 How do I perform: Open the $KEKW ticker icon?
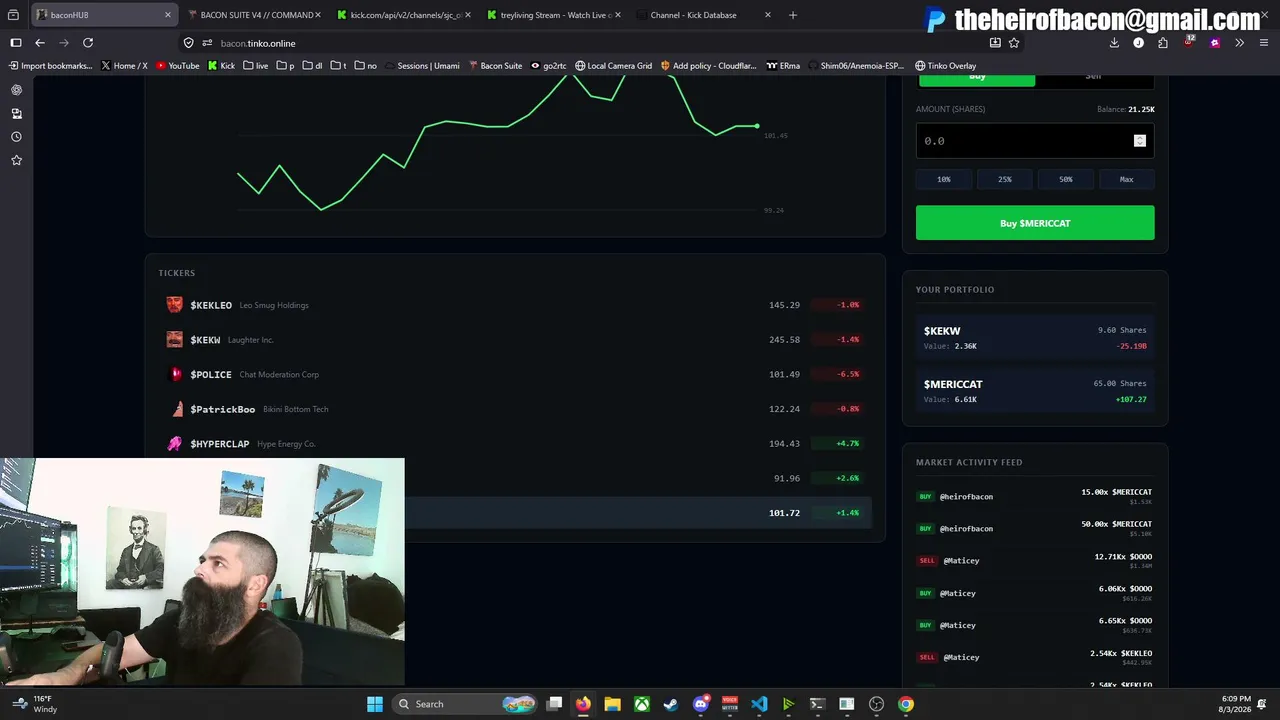pyautogui.click(x=175, y=340)
